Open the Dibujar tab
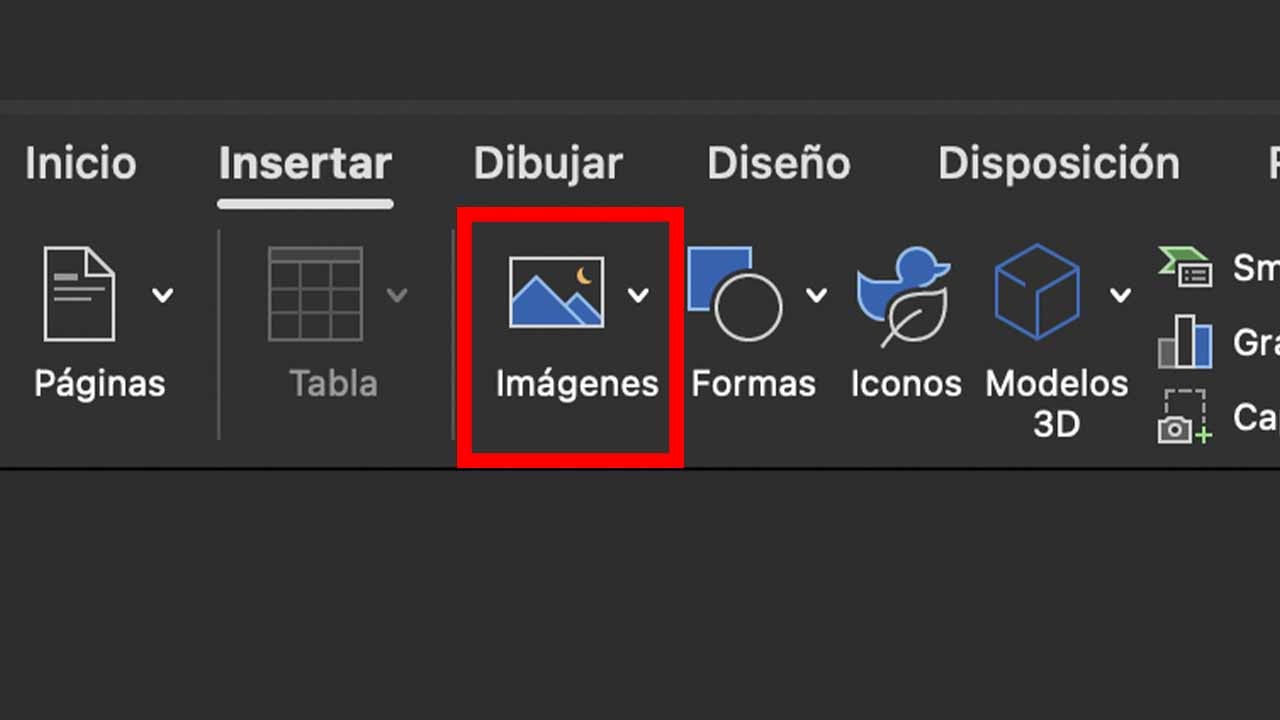The image size is (1280, 720). pyautogui.click(x=548, y=163)
